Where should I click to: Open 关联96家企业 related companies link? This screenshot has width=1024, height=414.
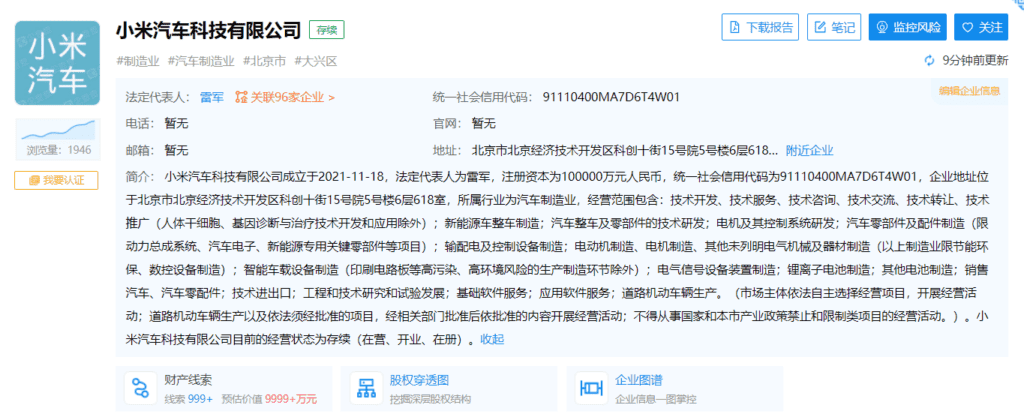click(293, 97)
